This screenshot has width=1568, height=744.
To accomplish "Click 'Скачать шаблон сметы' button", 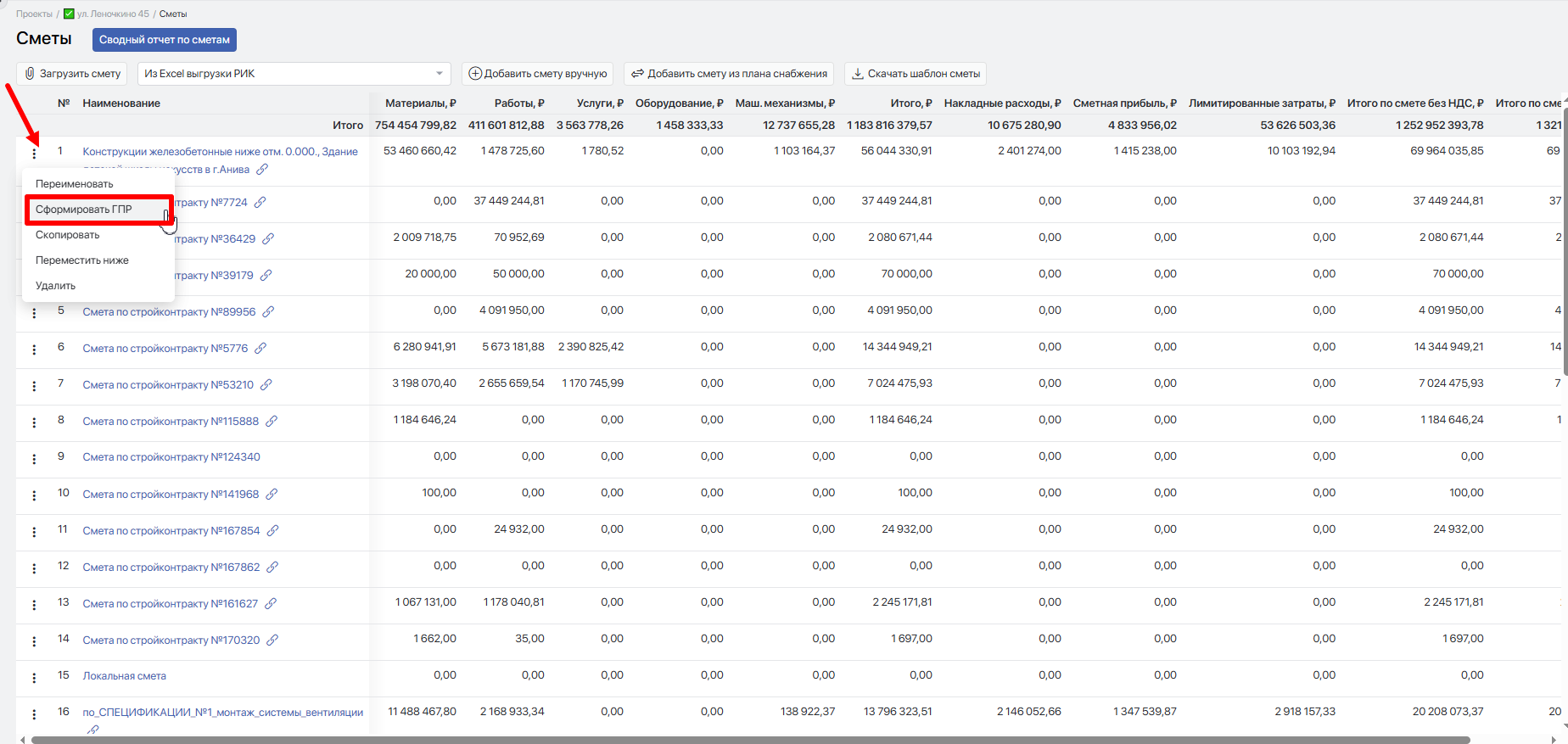I will 916,74.
